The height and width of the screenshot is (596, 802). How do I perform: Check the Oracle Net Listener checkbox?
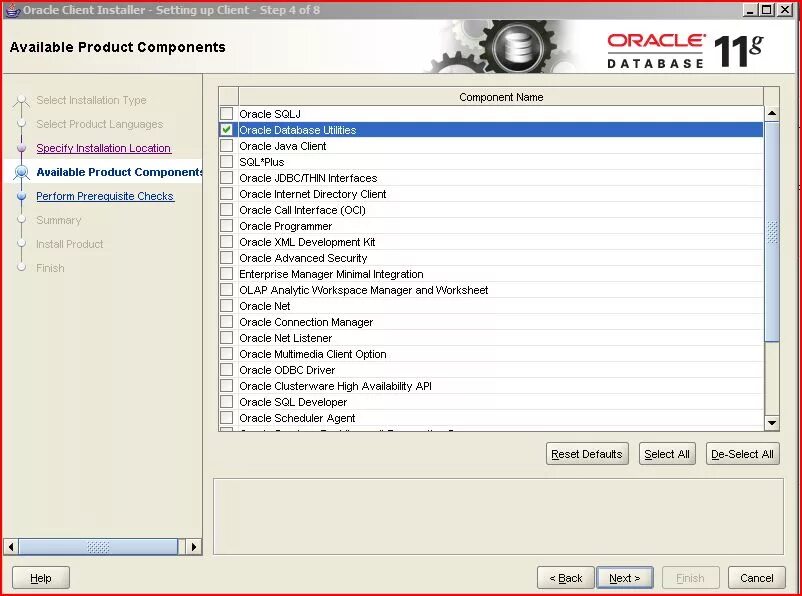point(227,338)
